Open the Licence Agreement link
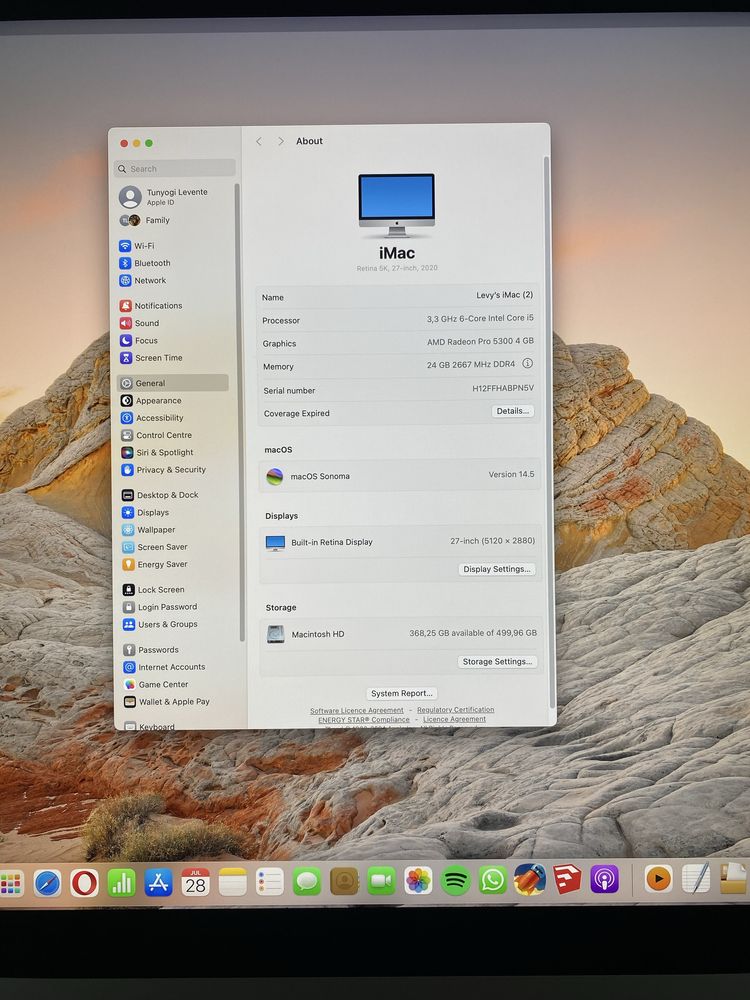This screenshot has height=1000, width=750. (454, 719)
